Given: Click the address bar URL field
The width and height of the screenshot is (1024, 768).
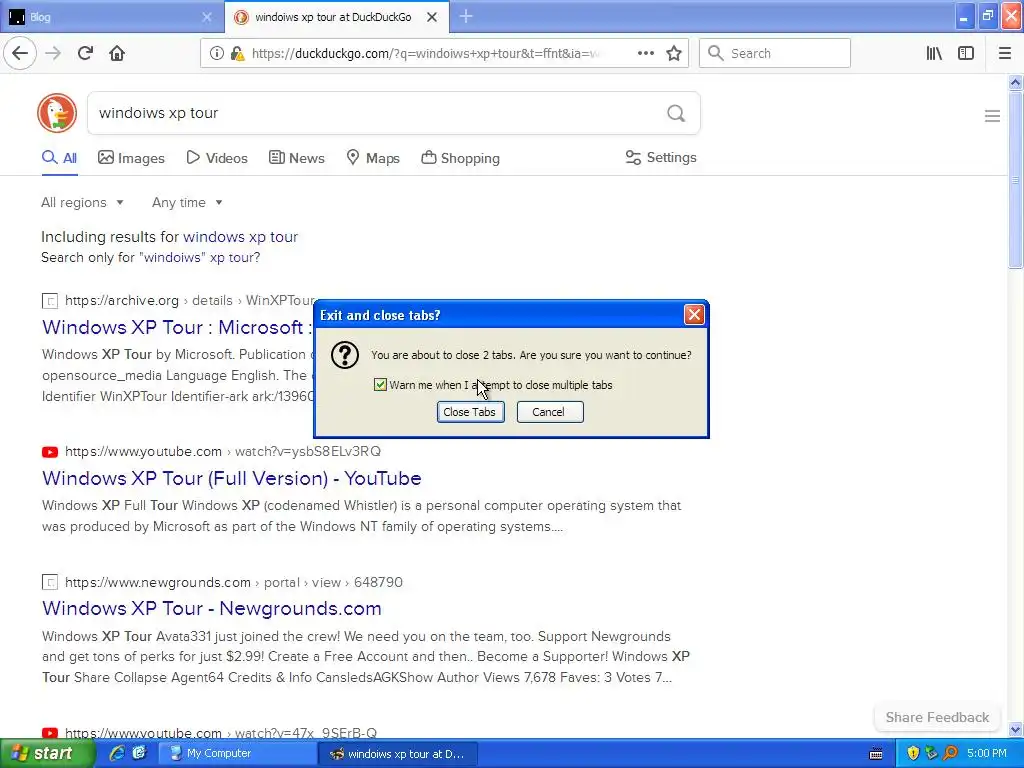Looking at the screenshot, I should [424, 54].
